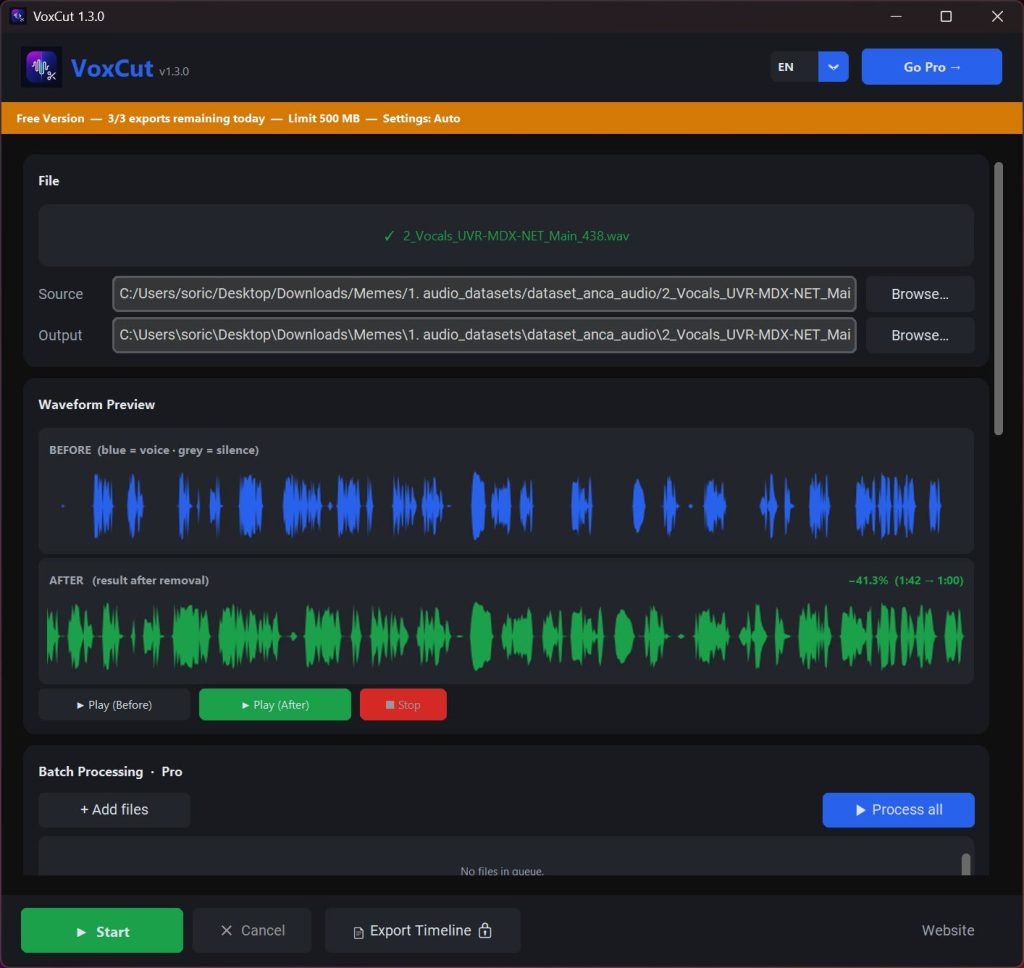Click the -41.3% (1:42 → 1:00) reduction text
This screenshot has width=1024, height=968.
click(906, 580)
